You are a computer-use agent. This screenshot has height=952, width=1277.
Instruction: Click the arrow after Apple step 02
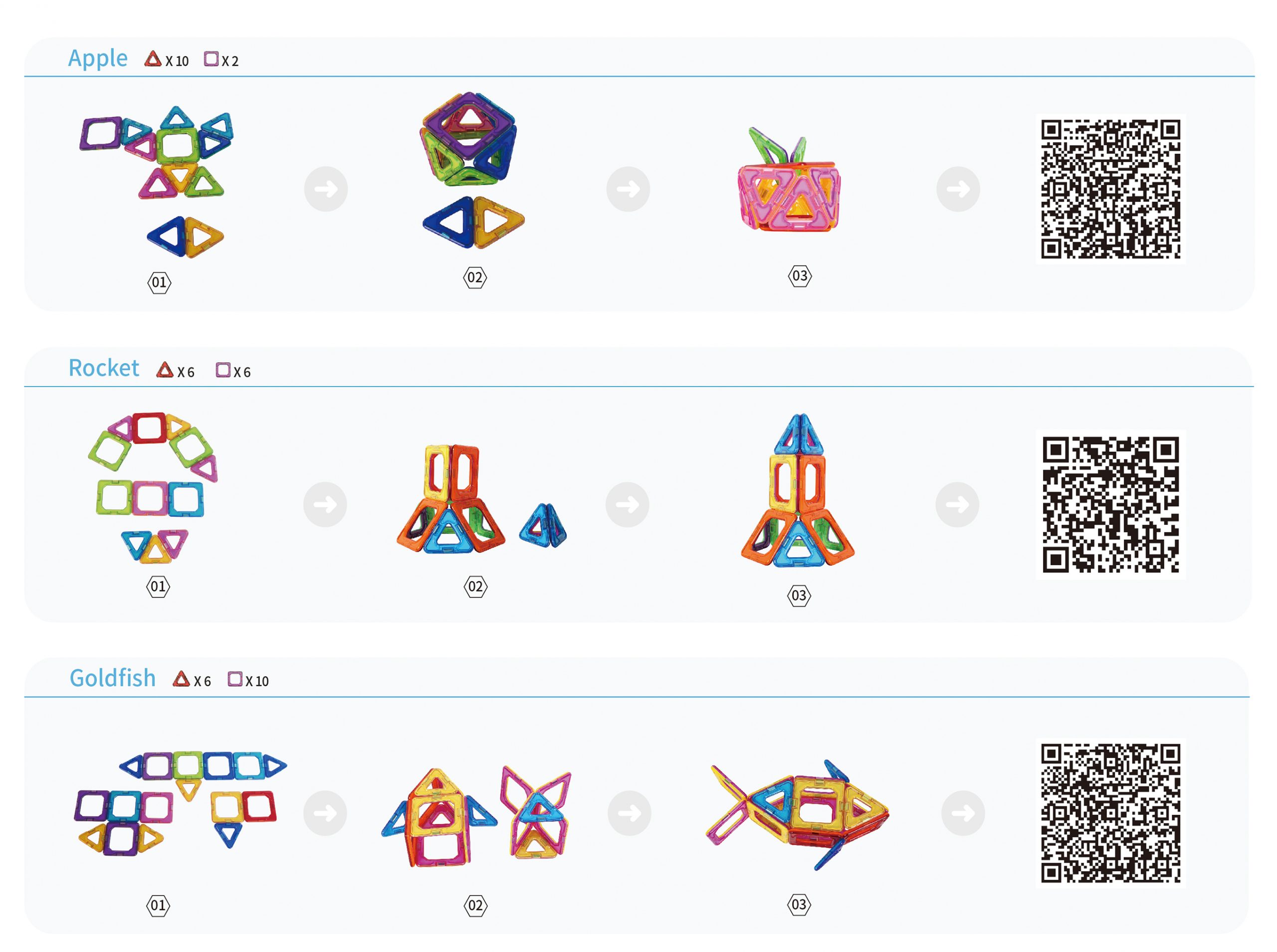point(628,189)
